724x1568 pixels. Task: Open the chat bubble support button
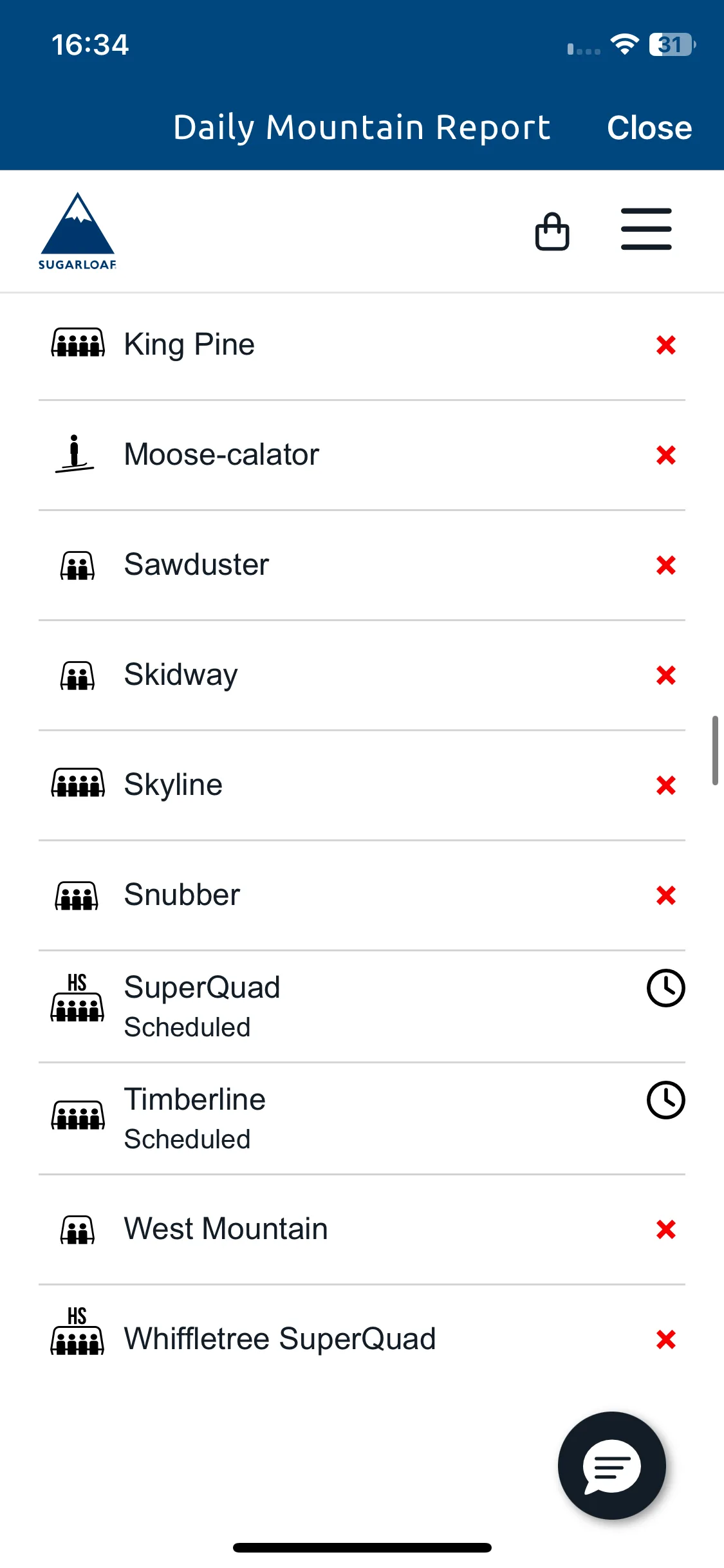point(611,1466)
